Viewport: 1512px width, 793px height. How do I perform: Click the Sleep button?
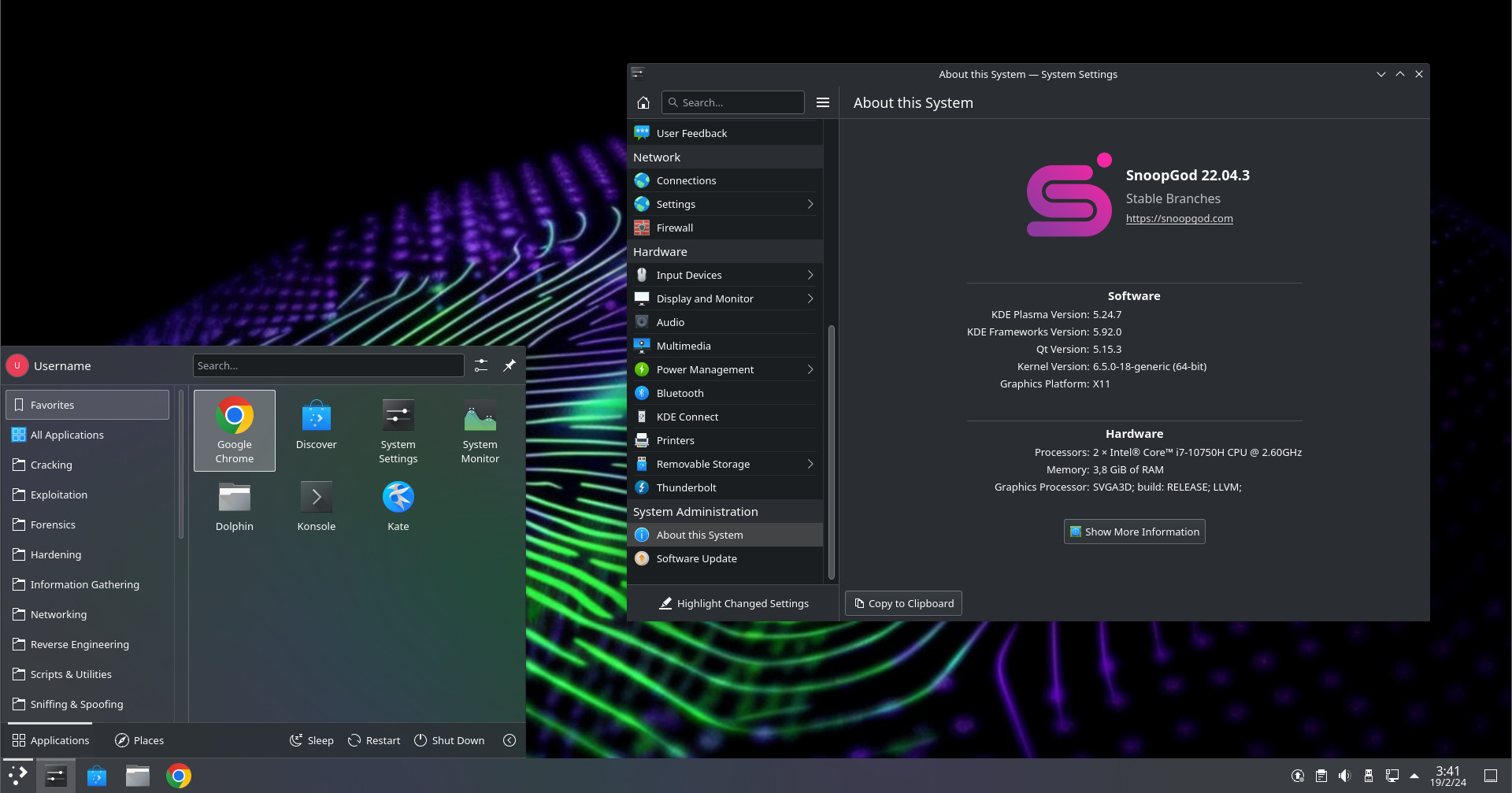(x=312, y=740)
